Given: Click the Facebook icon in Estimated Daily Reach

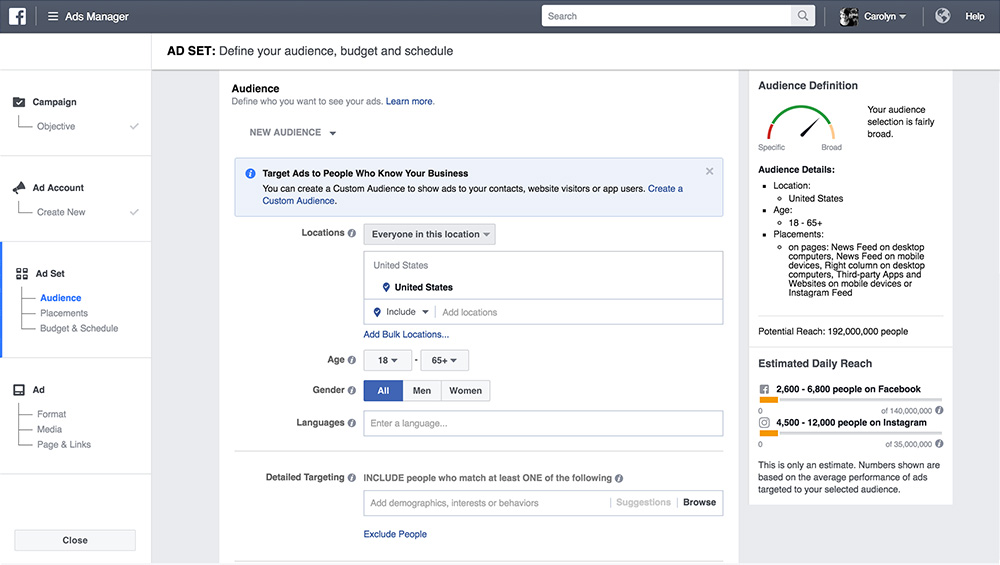Looking at the screenshot, I should tap(764, 389).
